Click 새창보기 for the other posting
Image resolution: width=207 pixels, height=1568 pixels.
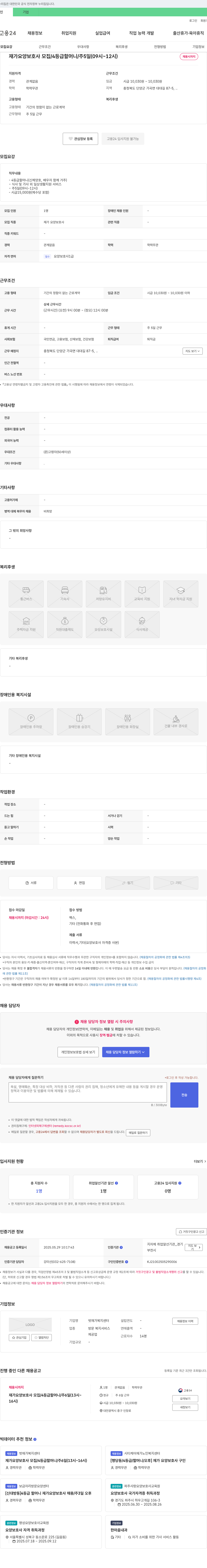tap(185, 1407)
